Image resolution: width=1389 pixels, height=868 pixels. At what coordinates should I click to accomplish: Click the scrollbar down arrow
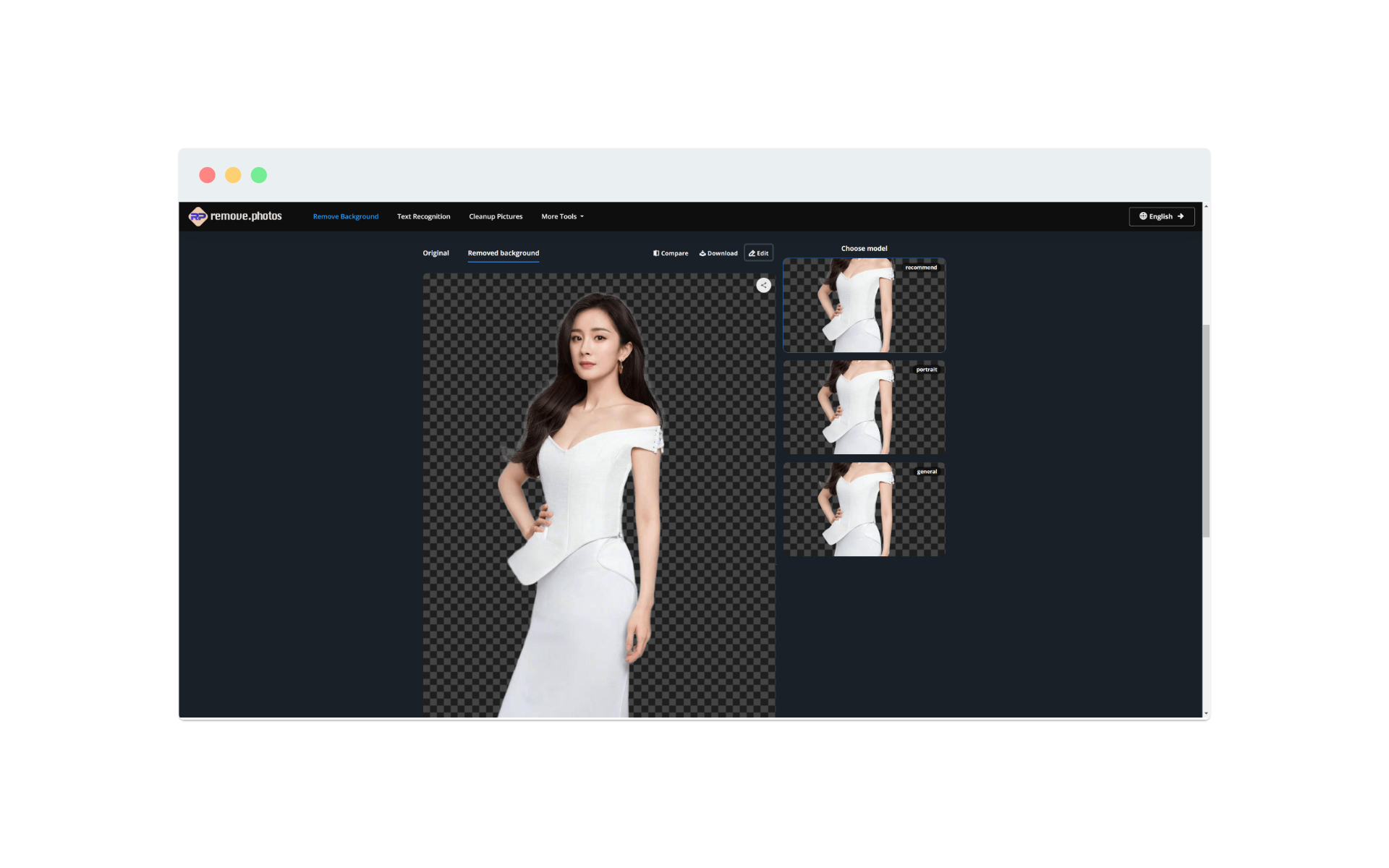pos(1206,714)
